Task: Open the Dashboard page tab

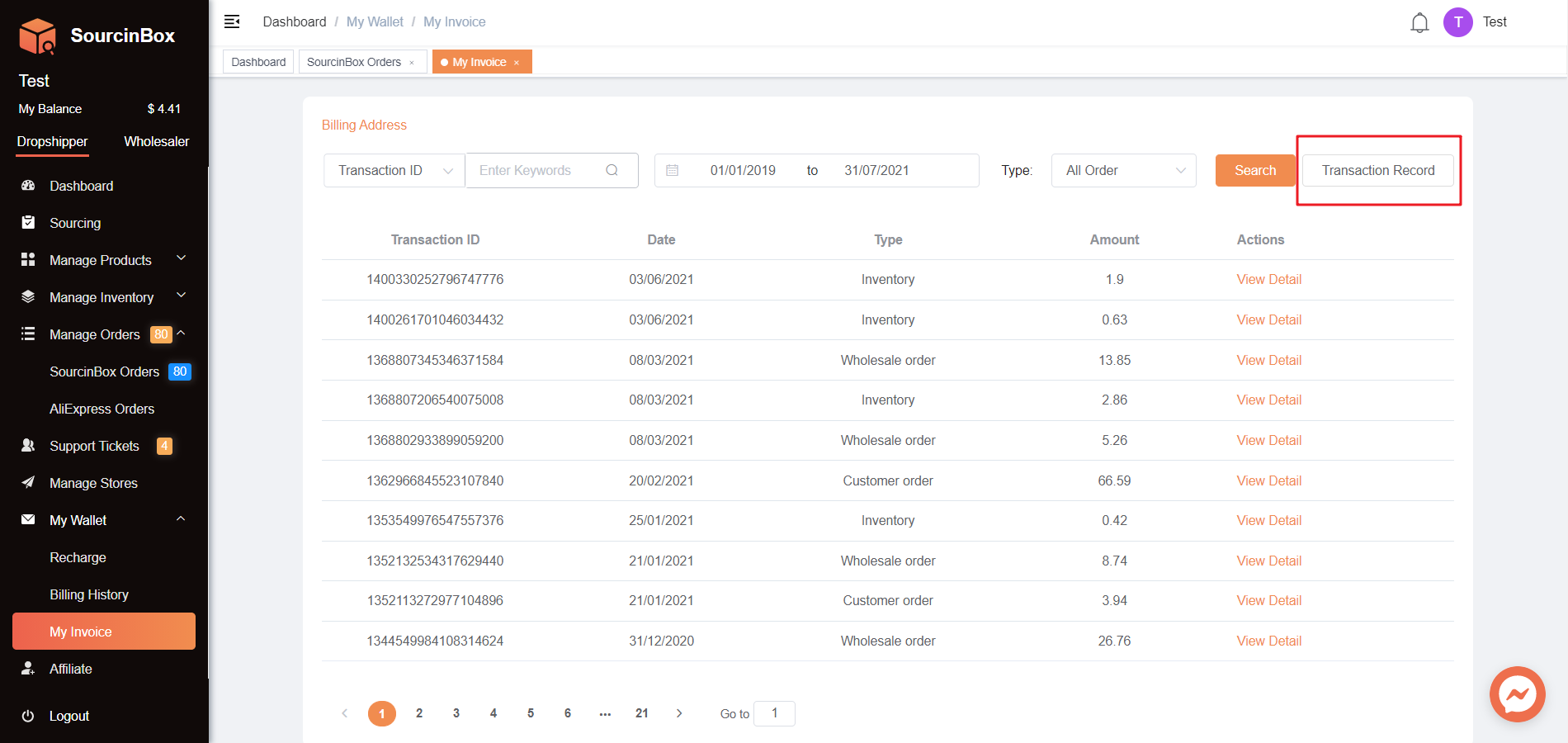Action: point(258,62)
